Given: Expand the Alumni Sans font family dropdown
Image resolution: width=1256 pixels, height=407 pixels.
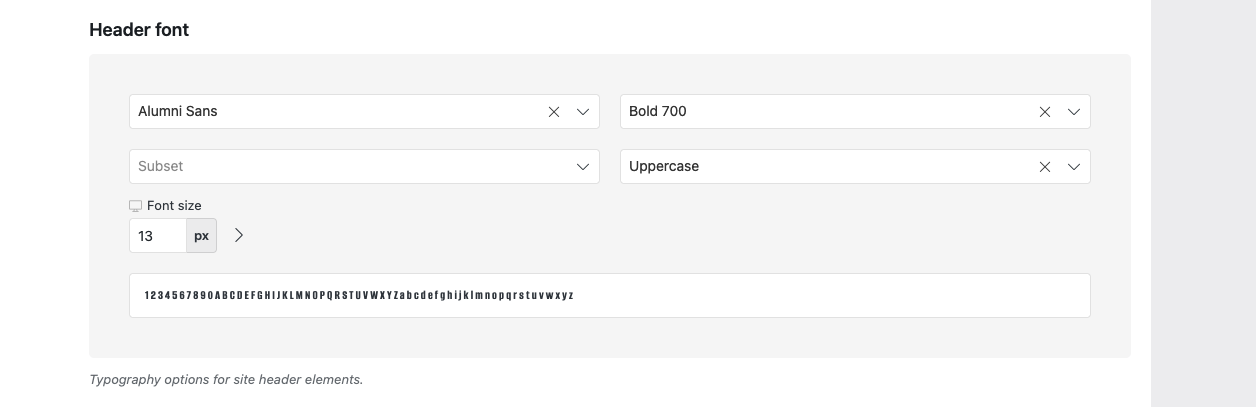Looking at the screenshot, I should point(583,112).
